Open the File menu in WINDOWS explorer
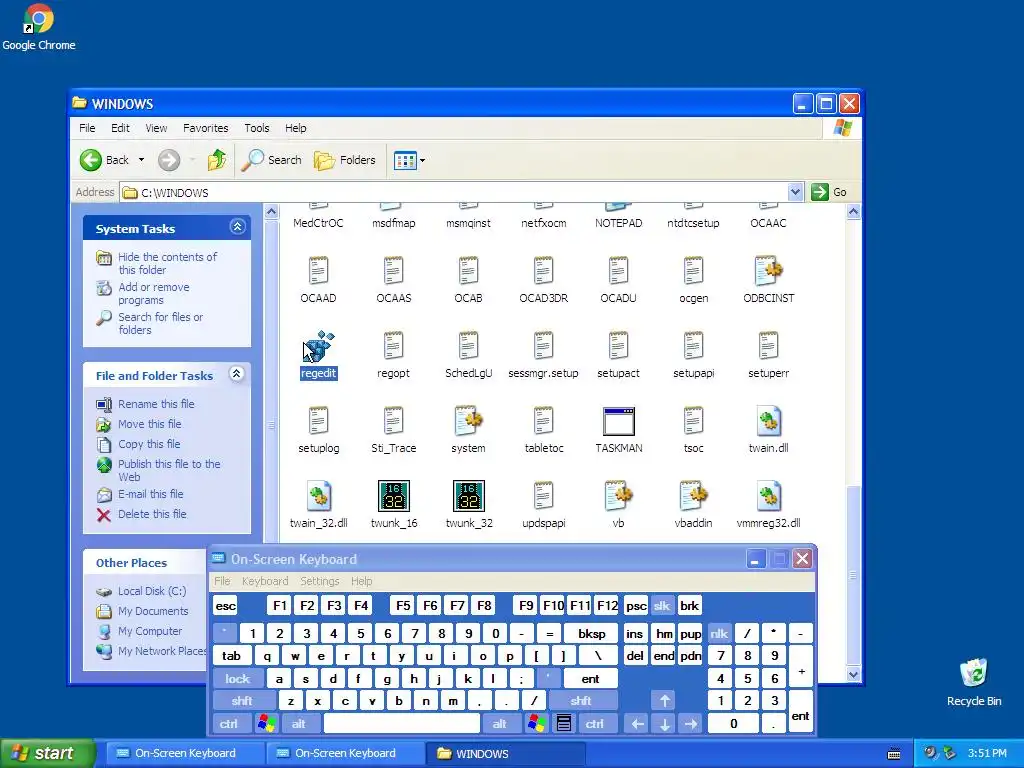The height and width of the screenshot is (768, 1024). pyautogui.click(x=87, y=128)
